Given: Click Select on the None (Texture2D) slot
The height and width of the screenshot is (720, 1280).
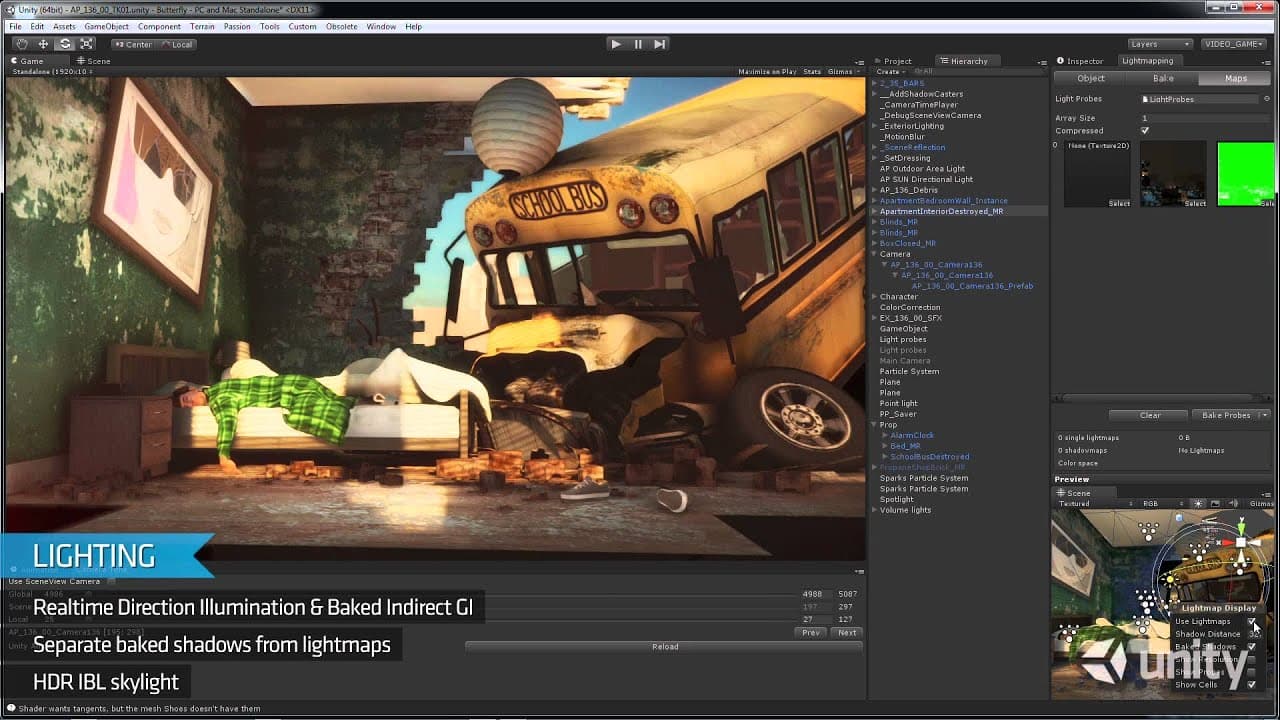Looking at the screenshot, I should pyautogui.click(x=1119, y=203).
